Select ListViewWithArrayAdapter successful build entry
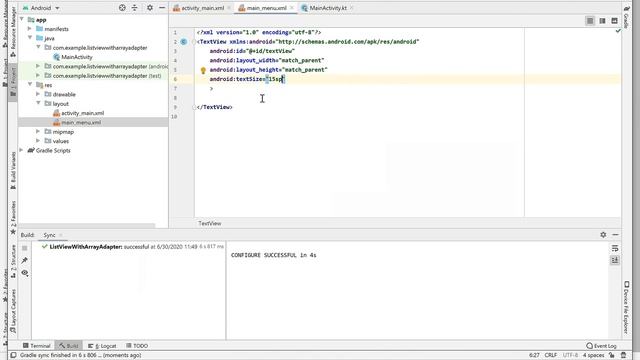The image size is (640, 360). coord(133,247)
